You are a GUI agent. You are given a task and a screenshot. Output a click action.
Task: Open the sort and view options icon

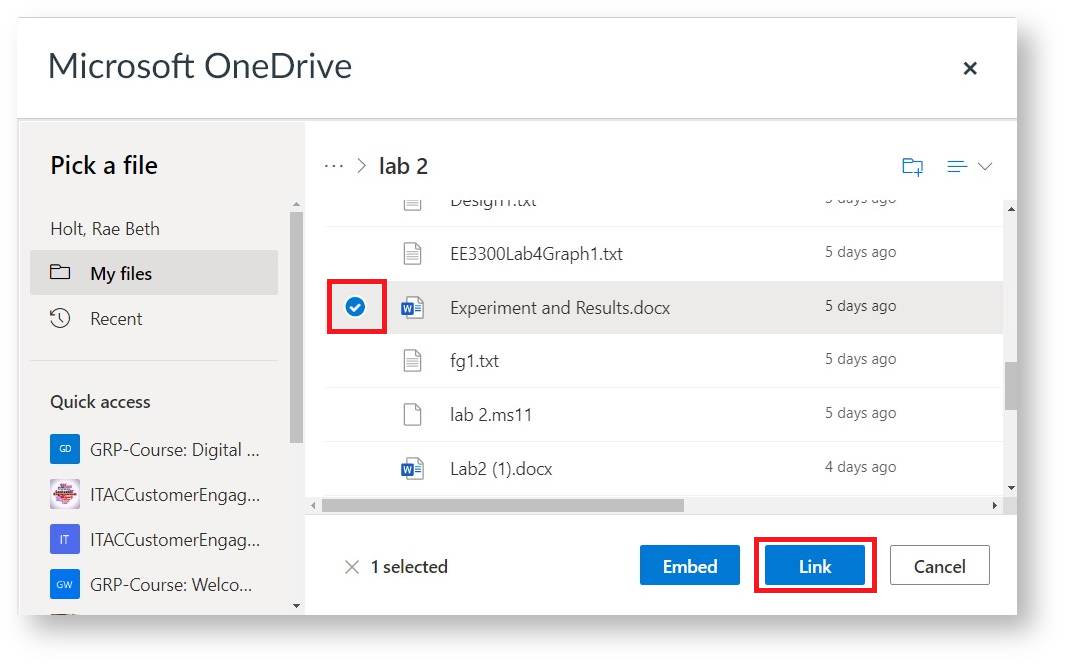[957, 167]
